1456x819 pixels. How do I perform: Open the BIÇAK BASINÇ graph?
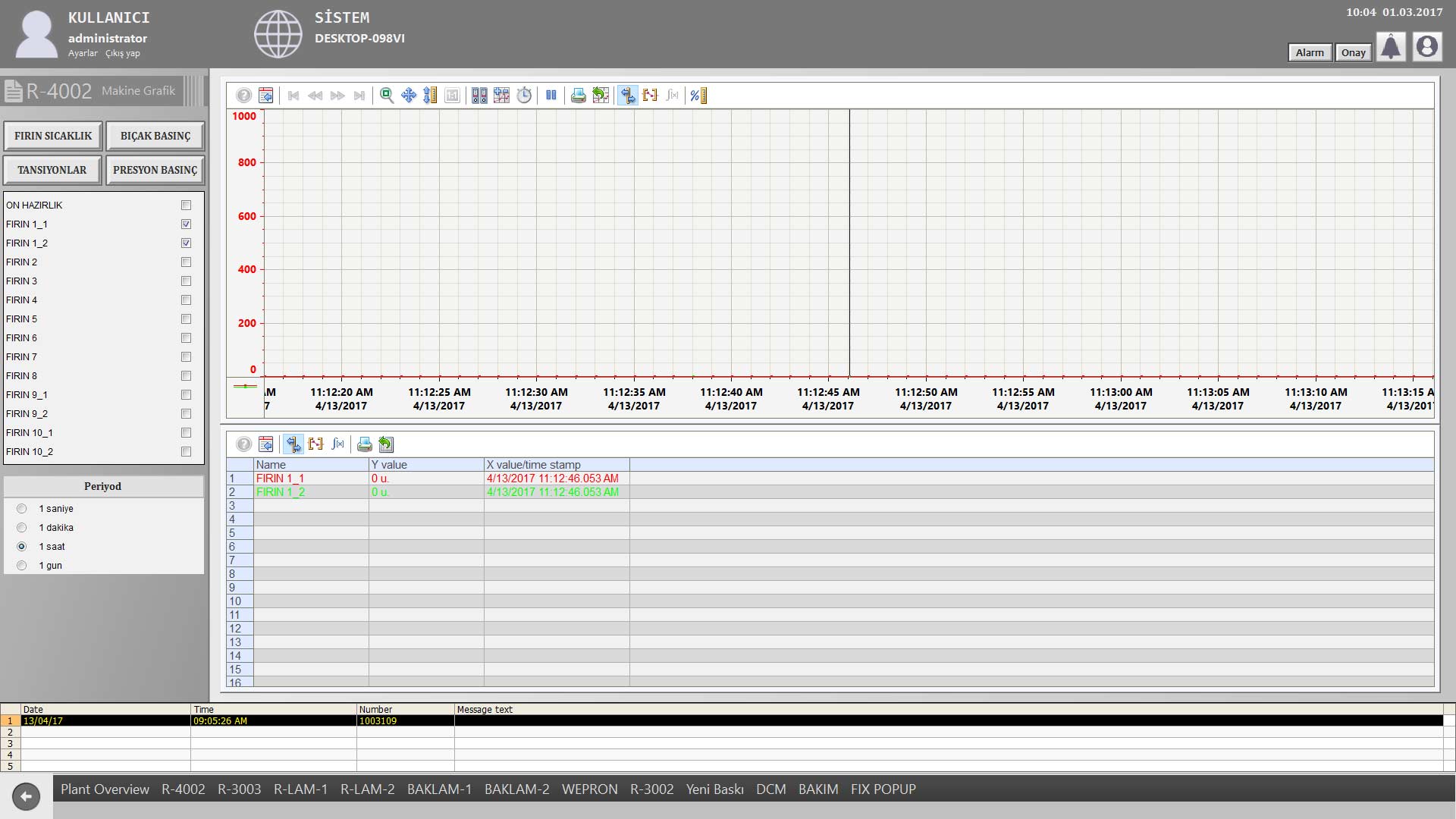point(155,136)
